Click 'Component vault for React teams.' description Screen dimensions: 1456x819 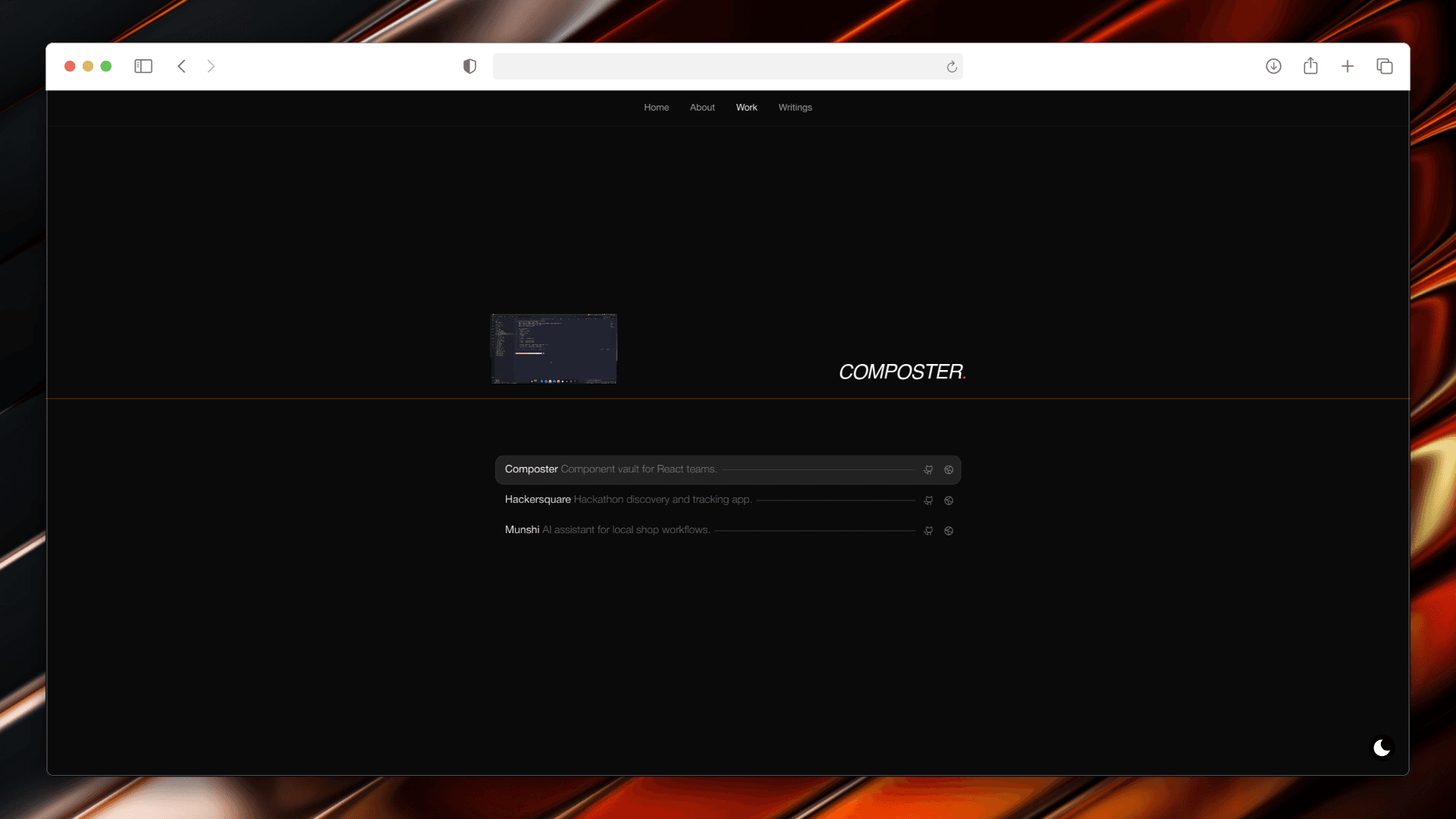point(639,469)
